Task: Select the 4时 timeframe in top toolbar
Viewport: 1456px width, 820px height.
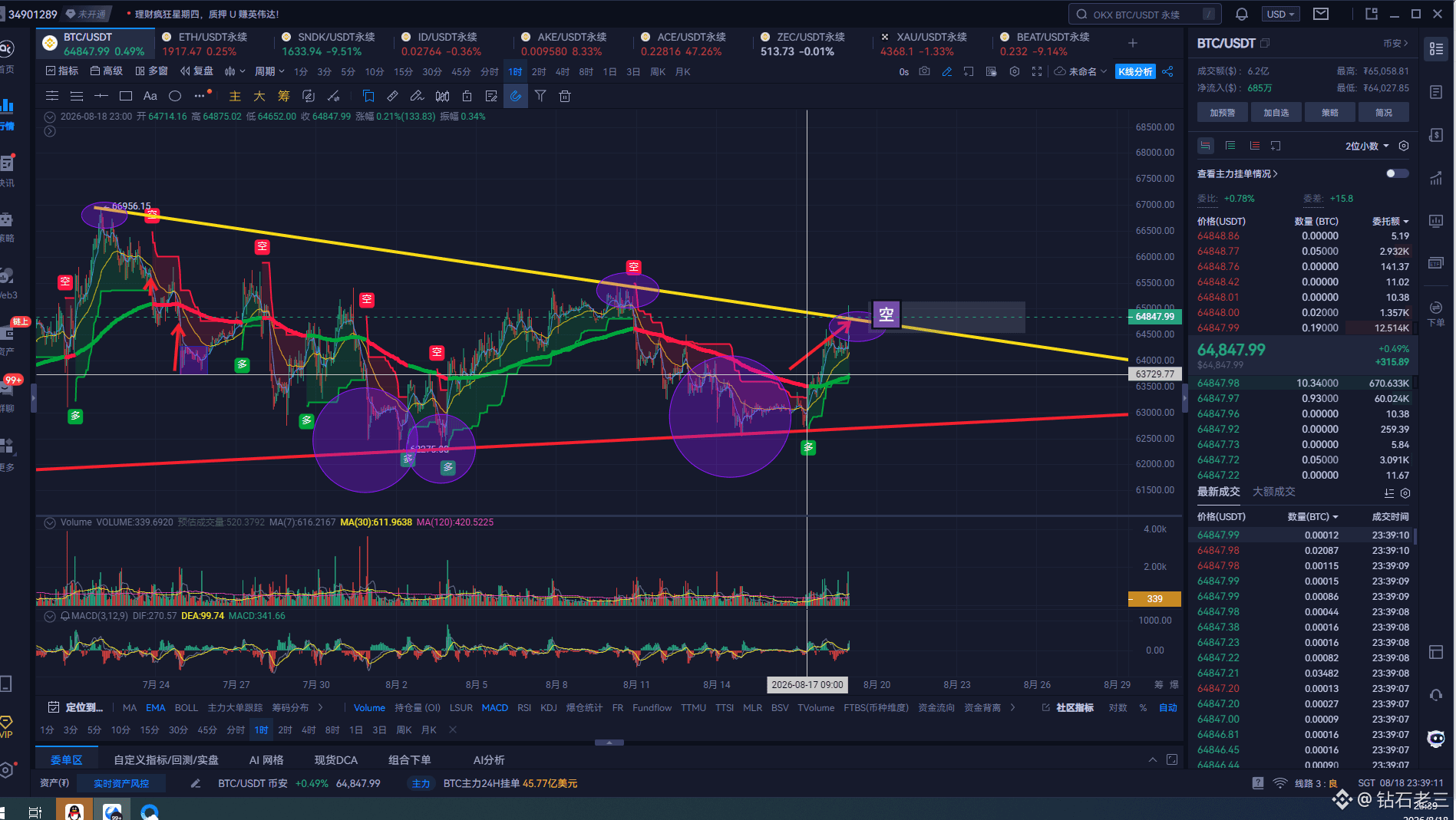Action: 562,71
